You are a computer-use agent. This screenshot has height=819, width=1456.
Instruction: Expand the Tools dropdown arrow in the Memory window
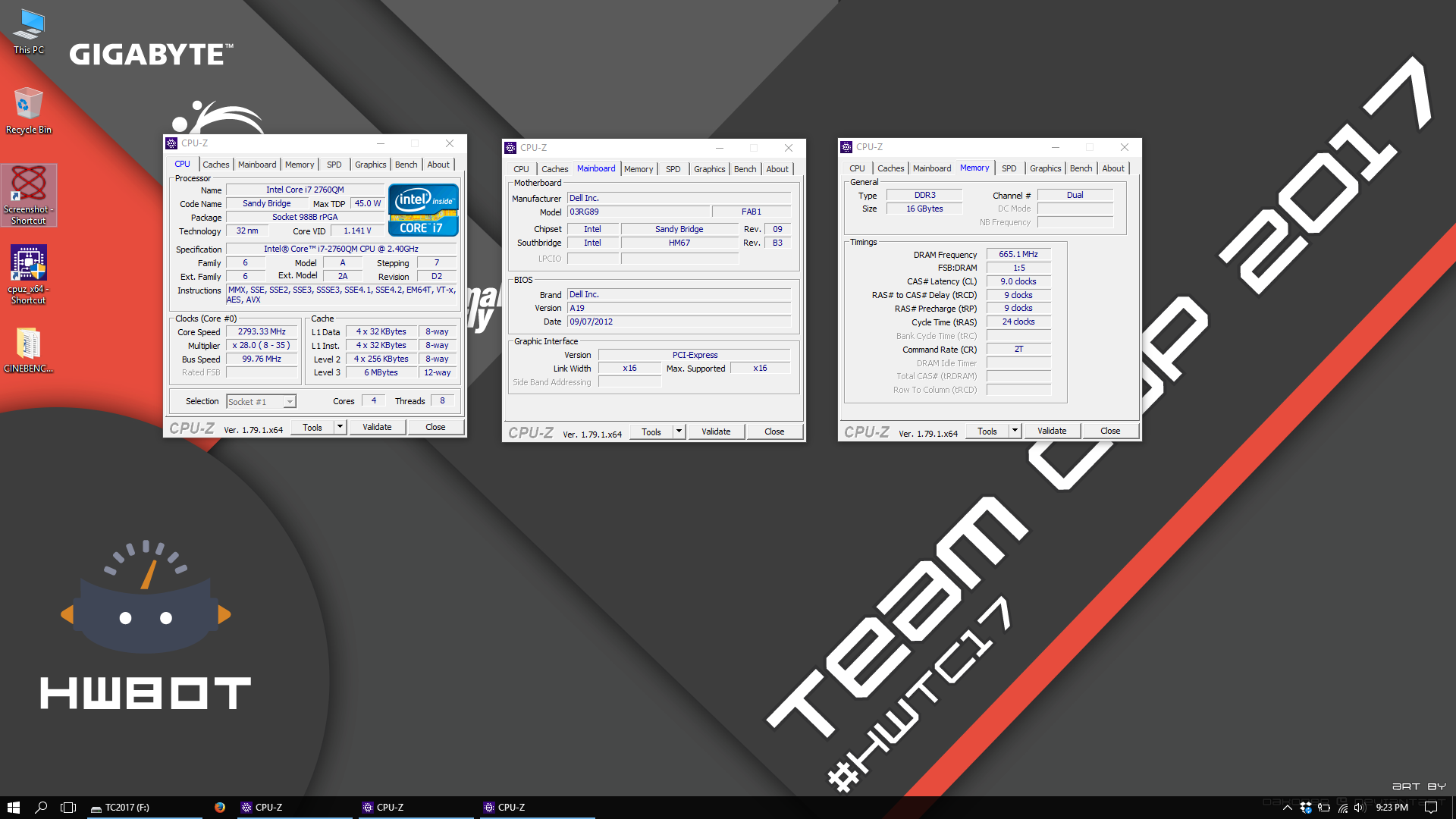click(1015, 431)
